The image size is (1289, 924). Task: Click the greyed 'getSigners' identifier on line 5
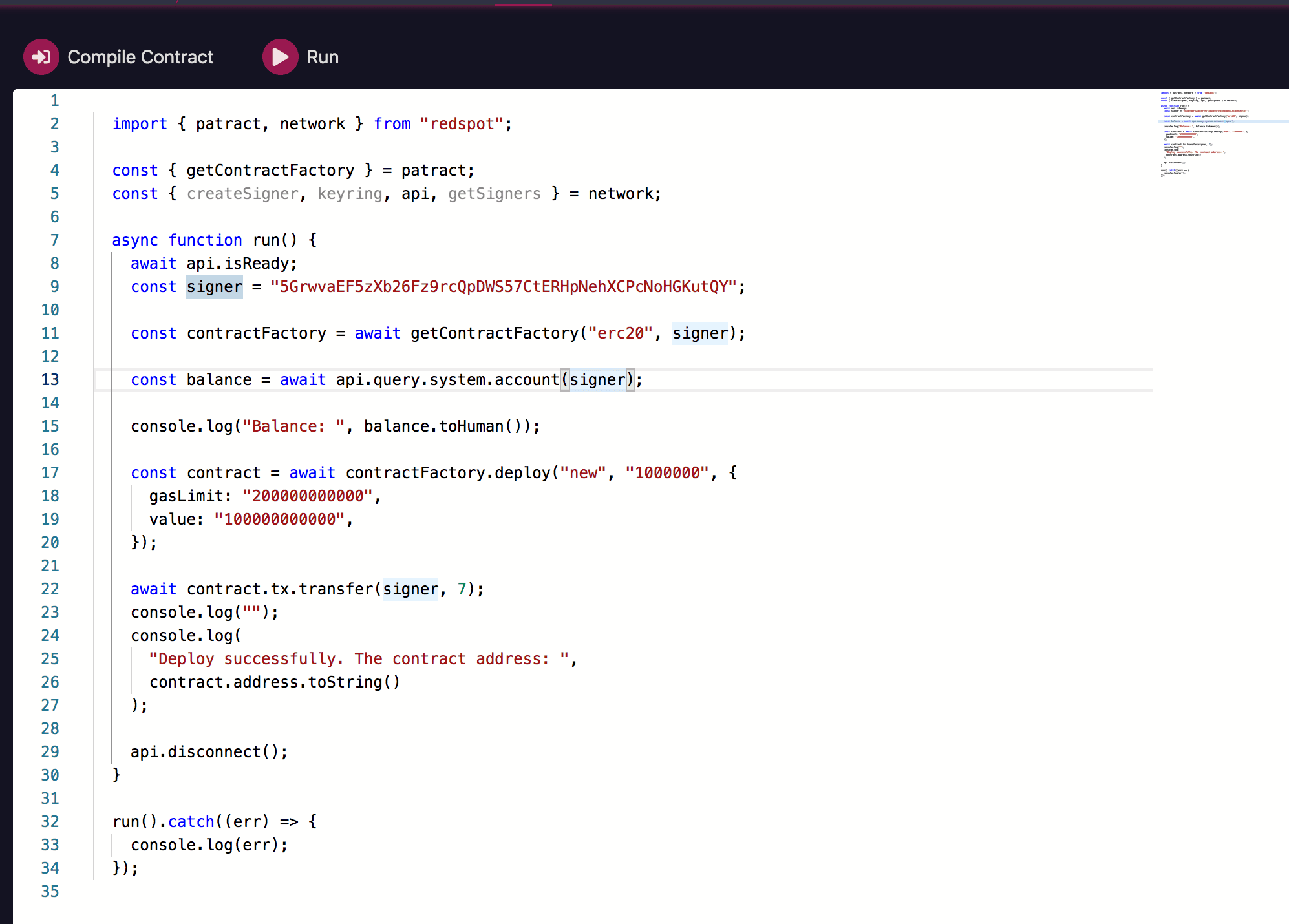click(x=494, y=194)
